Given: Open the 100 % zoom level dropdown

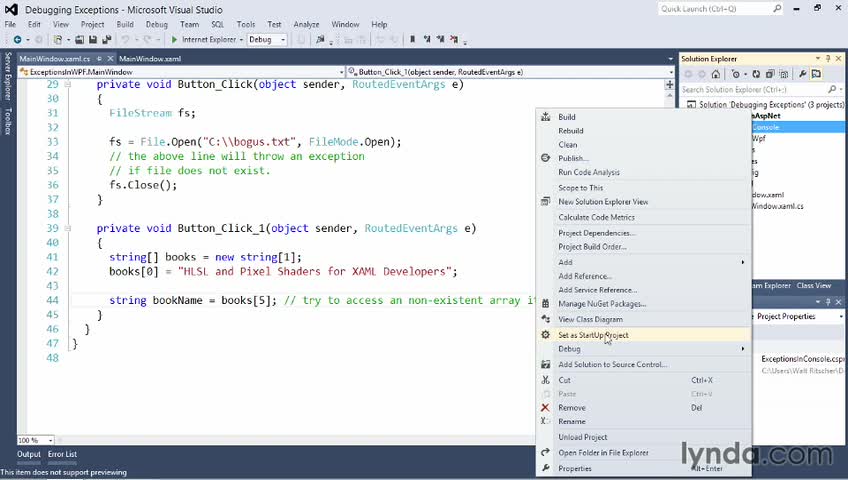Looking at the screenshot, I should point(49,440).
